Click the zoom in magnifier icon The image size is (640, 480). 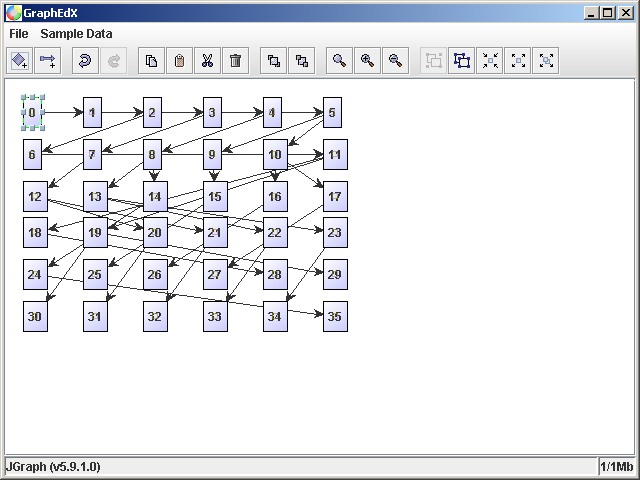click(x=367, y=60)
